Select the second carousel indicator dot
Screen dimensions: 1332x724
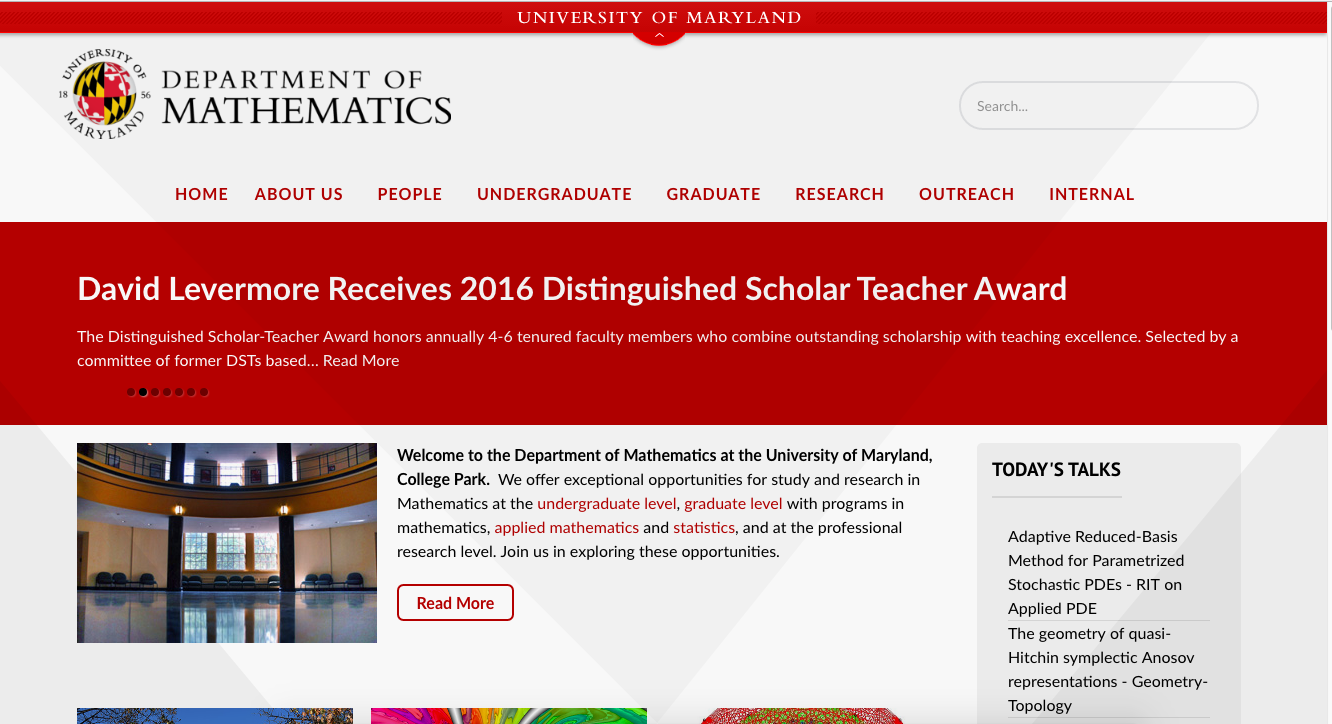[142, 392]
